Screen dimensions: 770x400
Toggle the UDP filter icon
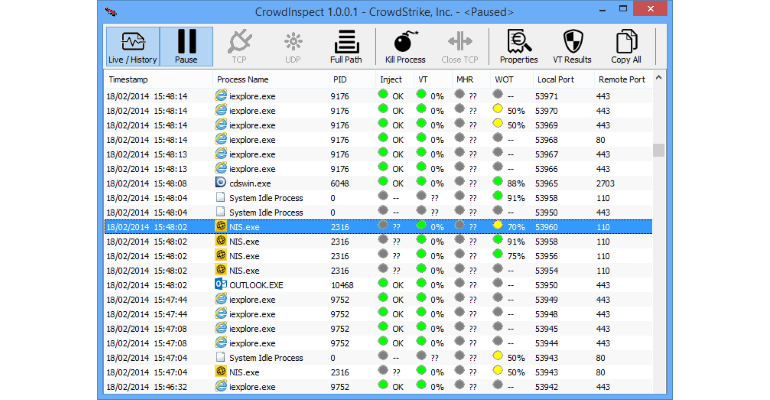pyautogui.click(x=292, y=46)
